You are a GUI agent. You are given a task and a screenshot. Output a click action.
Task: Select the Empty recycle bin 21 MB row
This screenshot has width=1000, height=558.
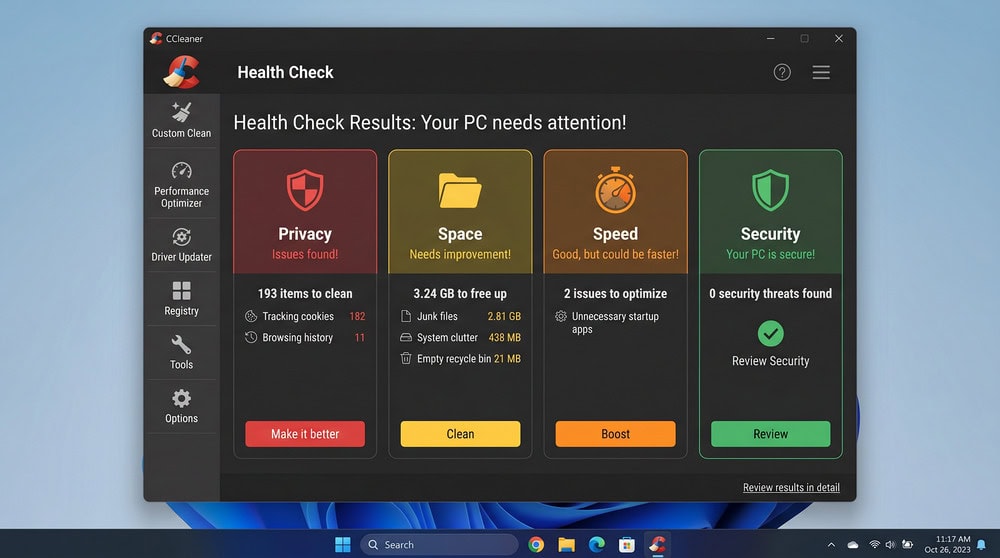[x=460, y=358]
